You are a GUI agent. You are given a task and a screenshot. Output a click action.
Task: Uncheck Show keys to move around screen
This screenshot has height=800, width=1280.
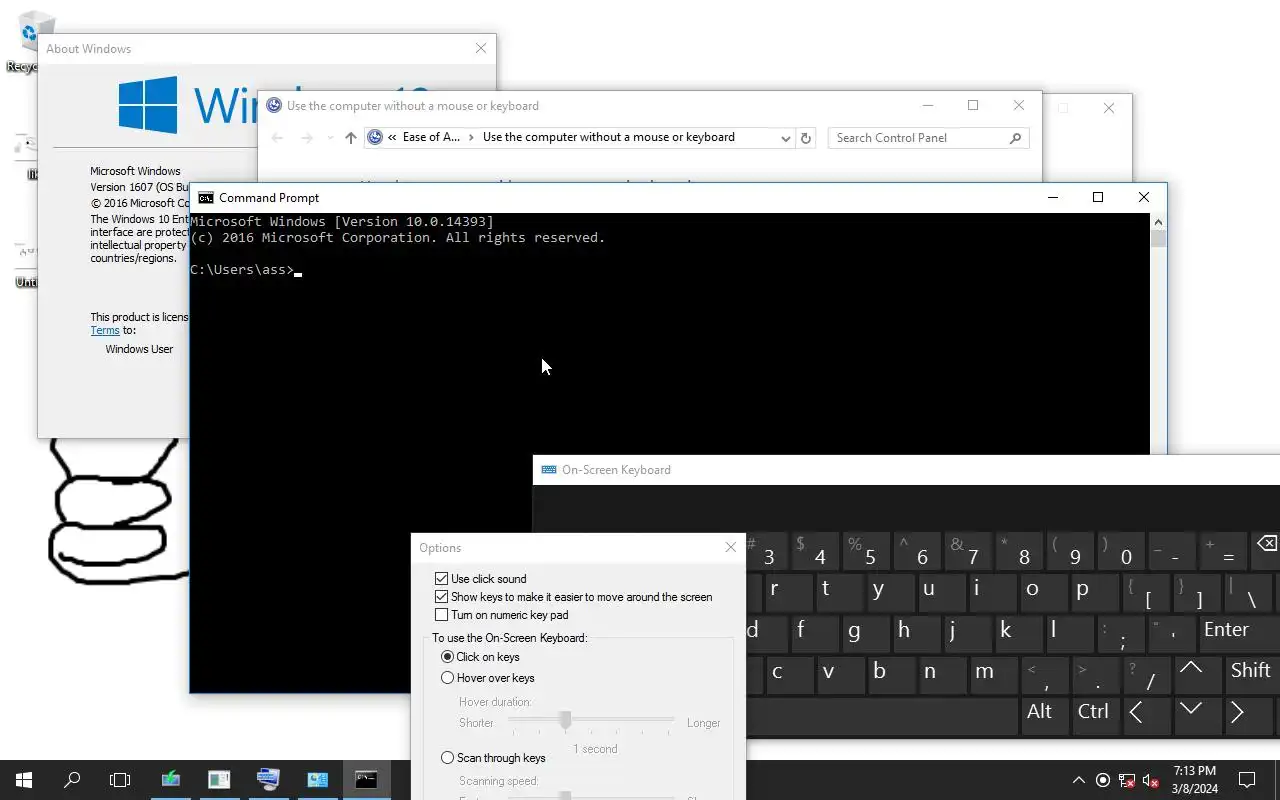[x=441, y=597]
